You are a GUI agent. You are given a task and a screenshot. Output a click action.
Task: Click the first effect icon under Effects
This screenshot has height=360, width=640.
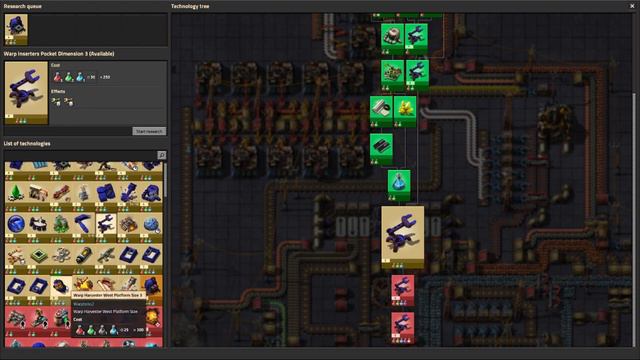click(56, 102)
